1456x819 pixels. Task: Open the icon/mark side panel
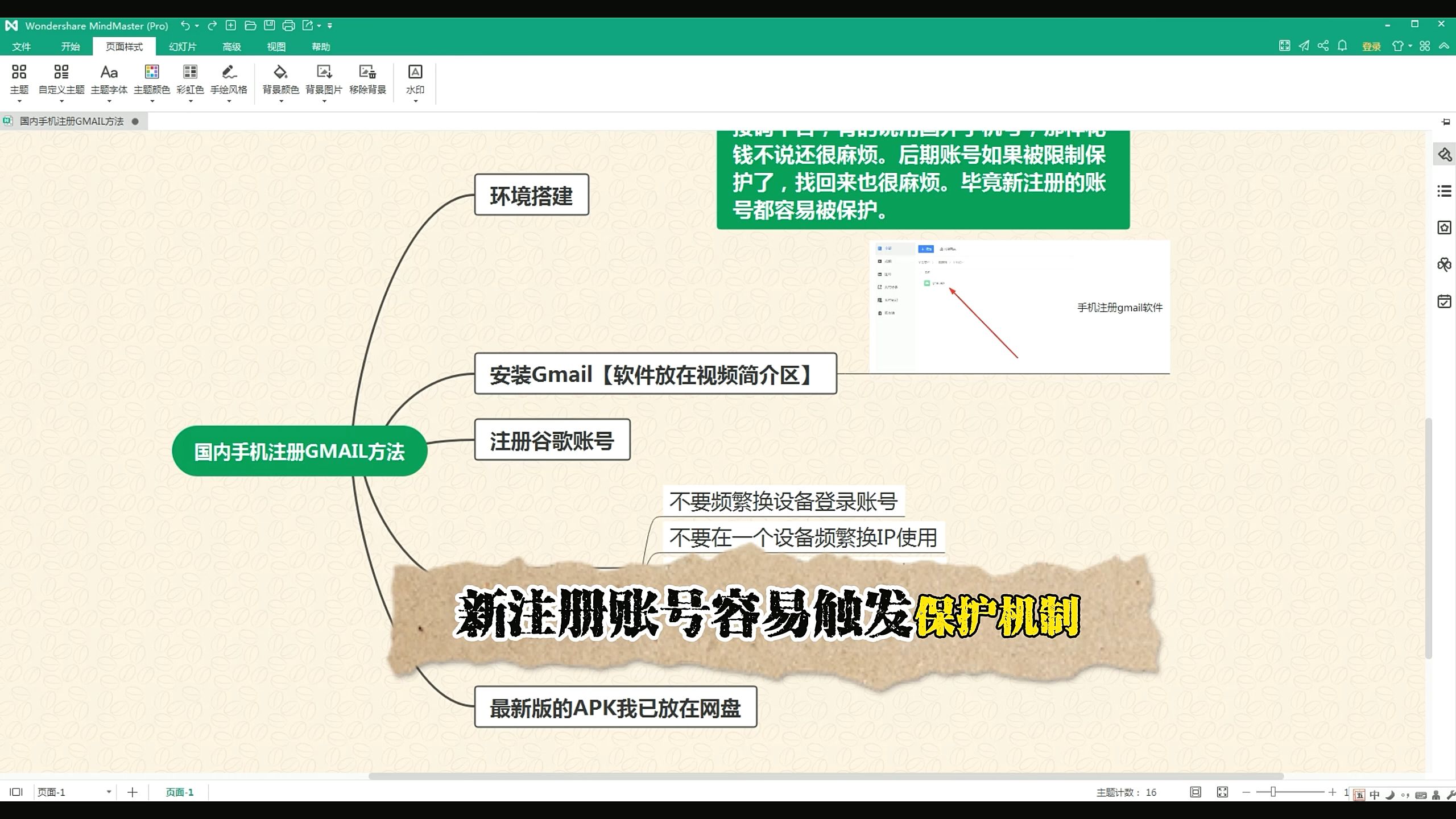pyautogui.click(x=1445, y=227)
